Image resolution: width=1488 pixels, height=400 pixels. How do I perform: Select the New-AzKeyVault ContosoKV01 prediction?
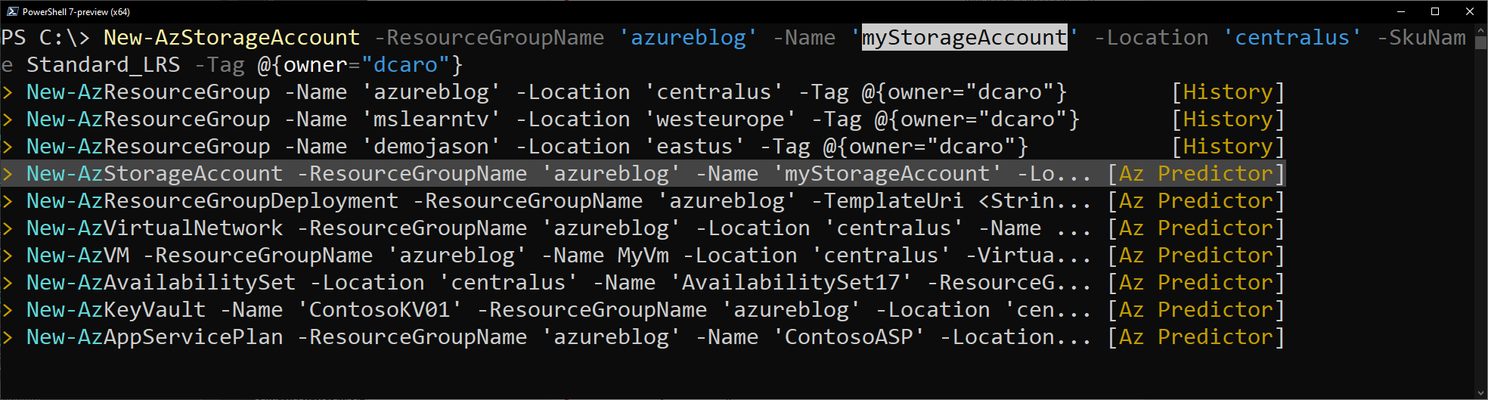click(x=643, y=310)
